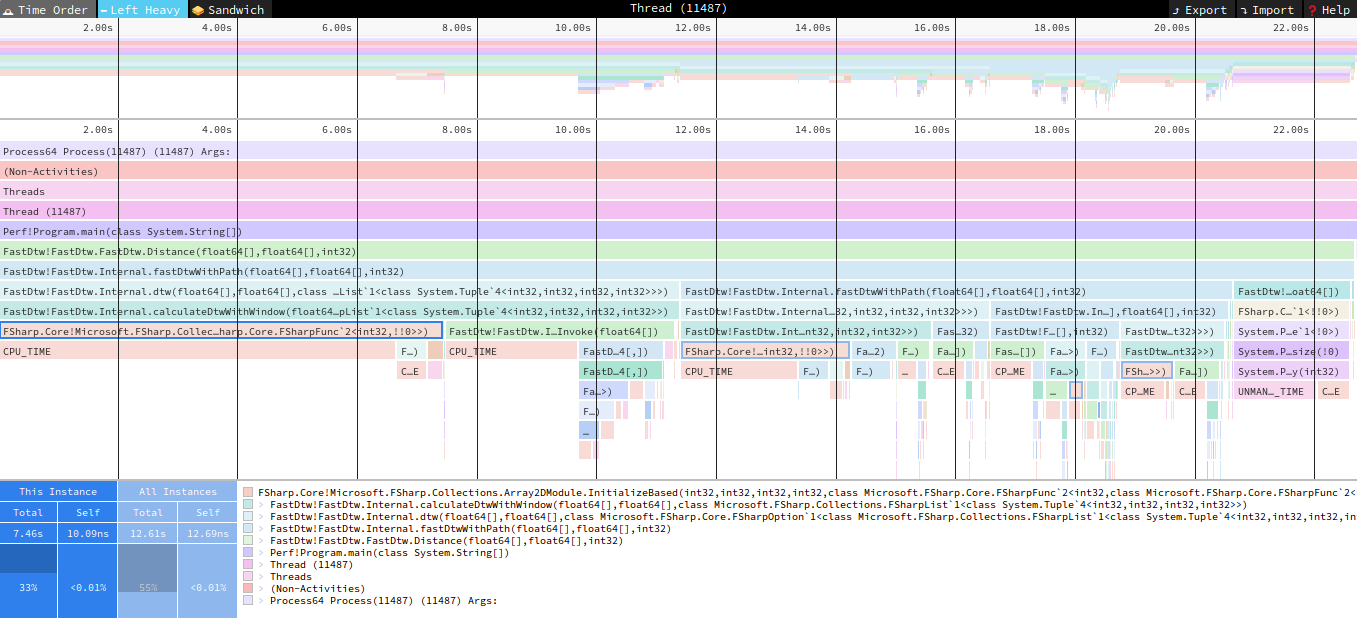
Task: Click the color swatch beside Perf!Program.main in stack list
Action: 248,552
